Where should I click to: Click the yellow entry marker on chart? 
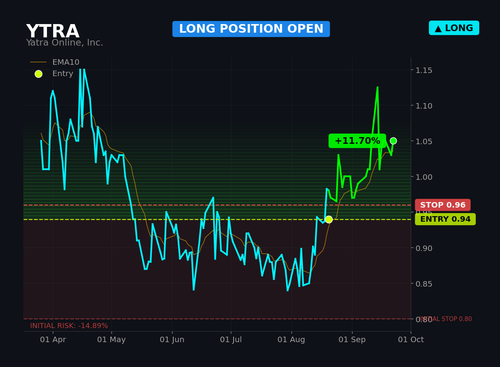[x=329, y=219]
